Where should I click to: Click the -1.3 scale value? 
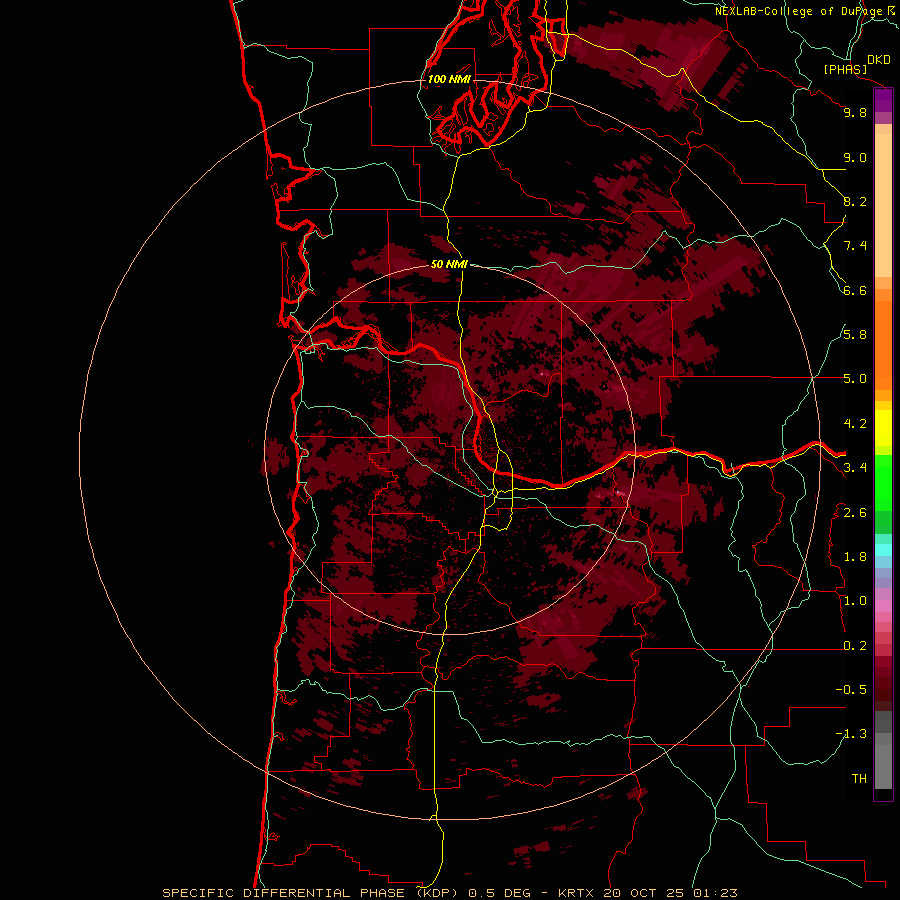click(851, 734)
